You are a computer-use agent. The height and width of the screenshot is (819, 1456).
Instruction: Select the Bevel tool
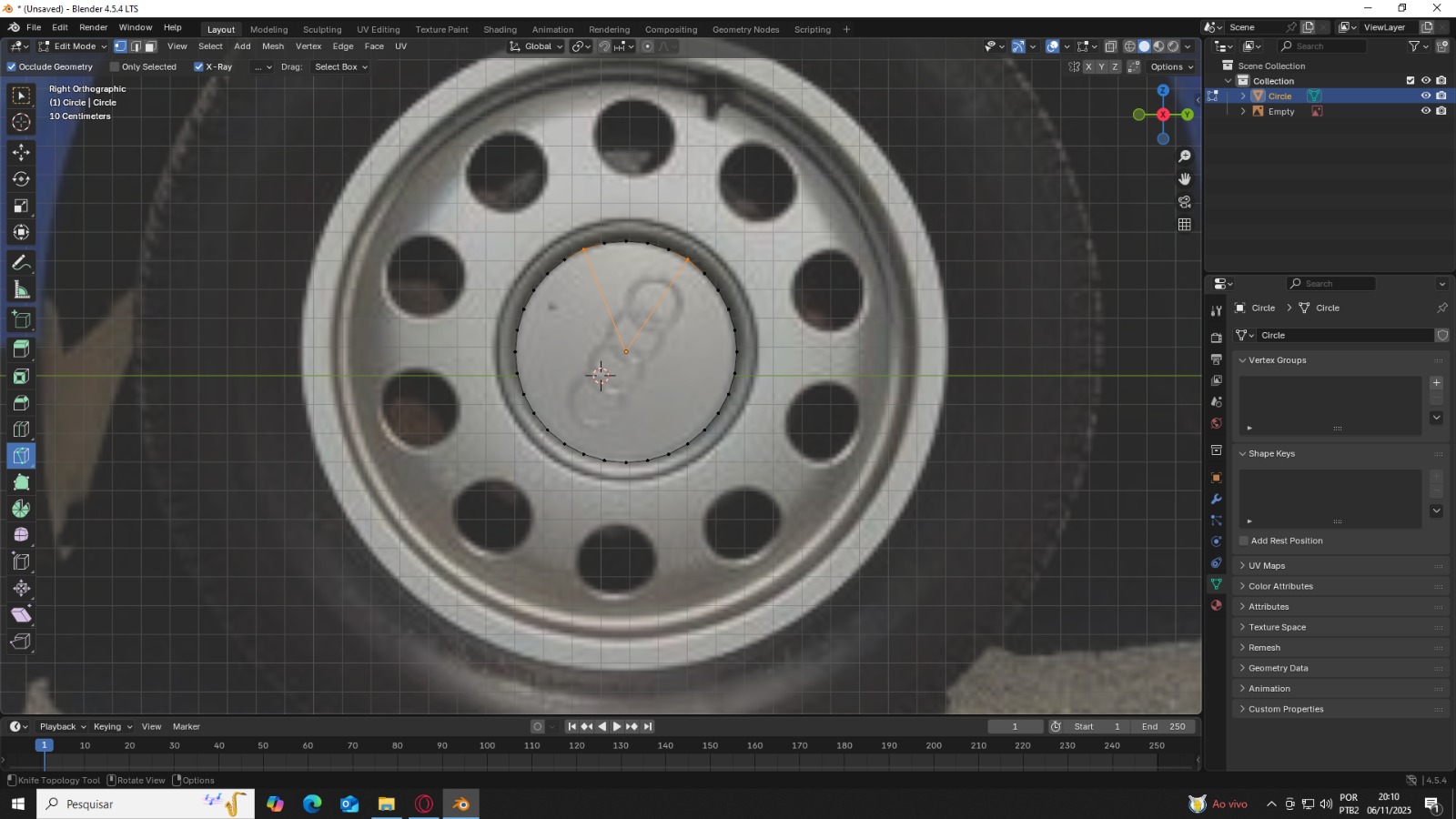pos(21,403)
